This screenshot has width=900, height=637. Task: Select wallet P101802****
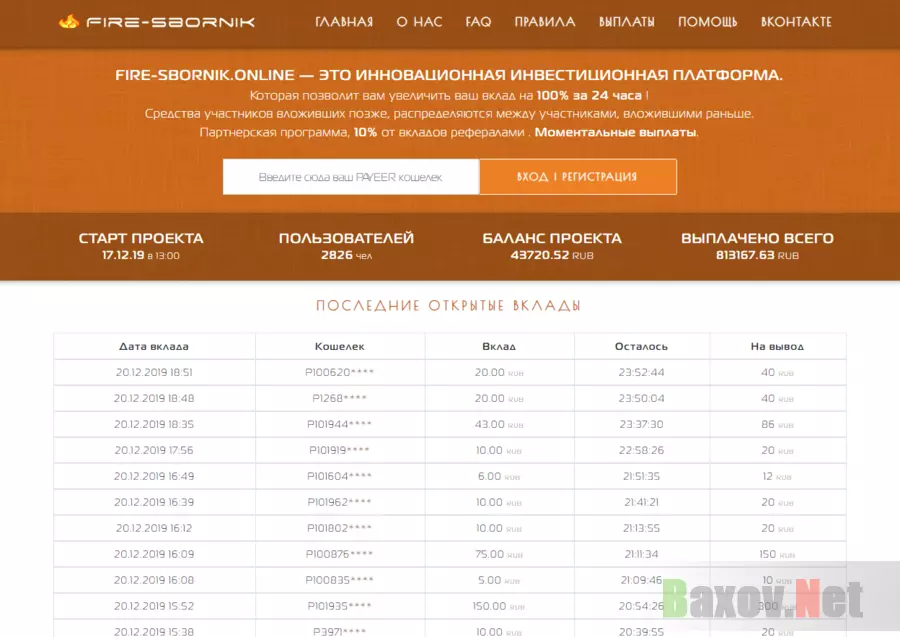pyautogui.click(x=339, y=529)
